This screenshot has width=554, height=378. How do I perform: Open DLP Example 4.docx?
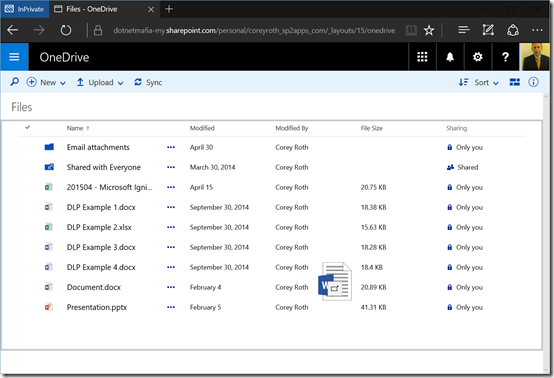[101, 267]
